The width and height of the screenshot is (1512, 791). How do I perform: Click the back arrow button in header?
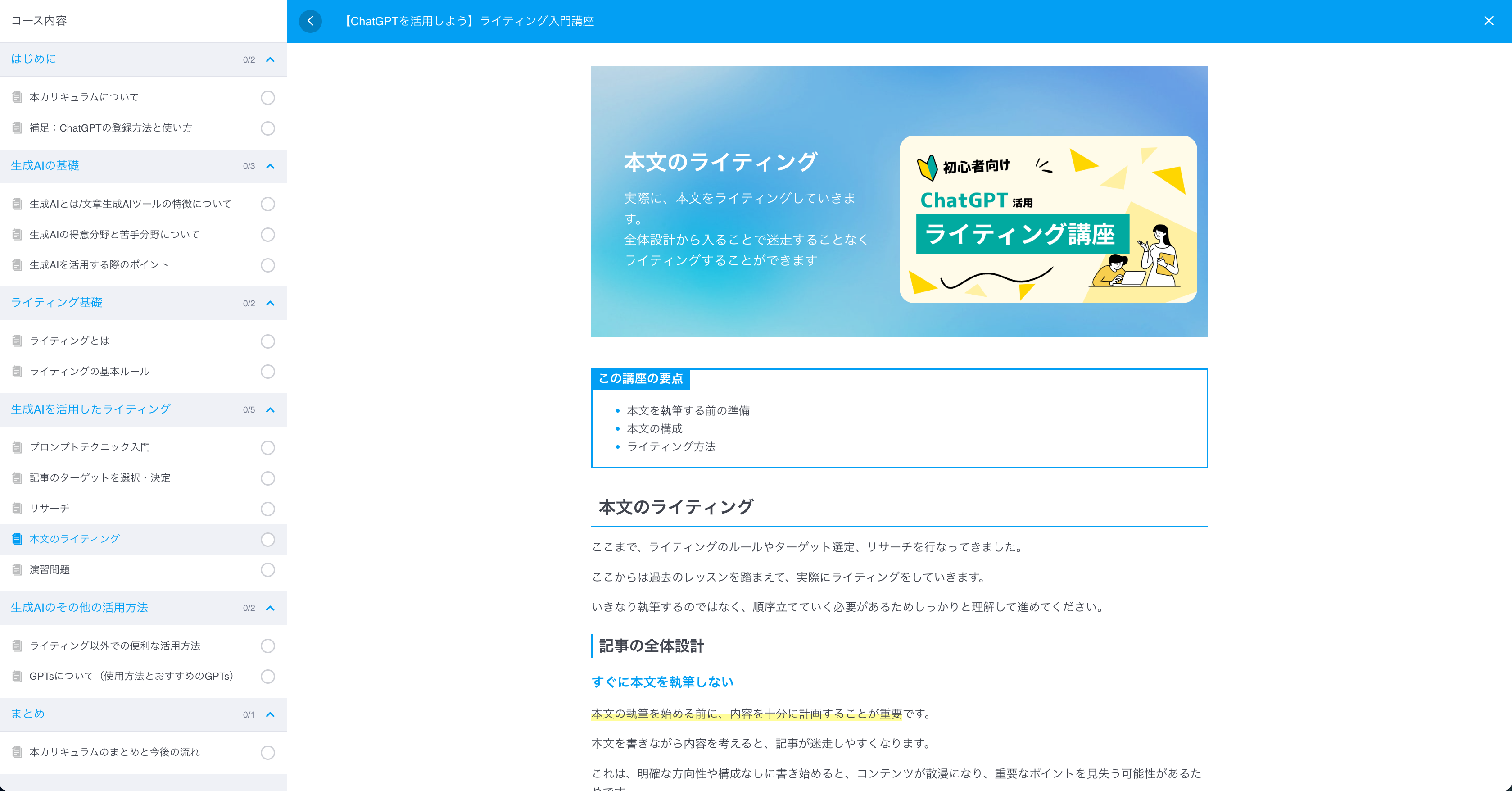[310, 21]
